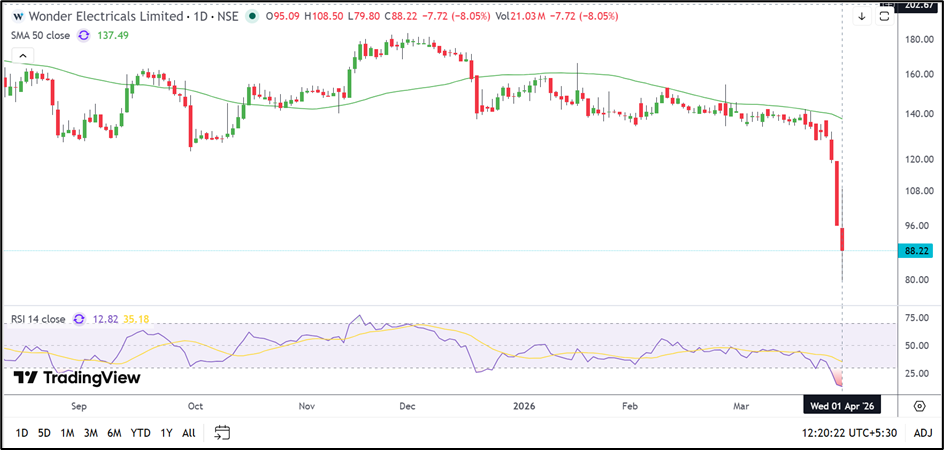
Task: Switch to the 1M range
Action: [x=67, y=433]
